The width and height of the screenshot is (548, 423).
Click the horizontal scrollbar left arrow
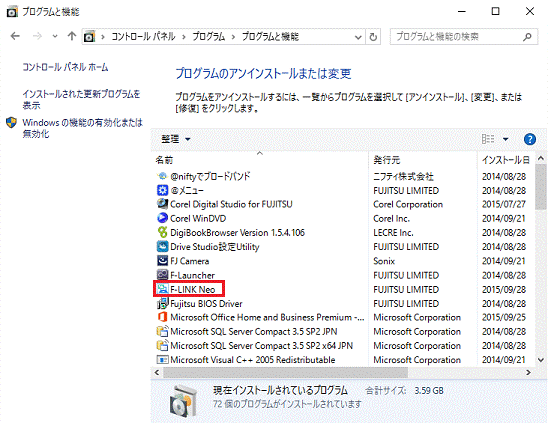(x=157, y=373)
